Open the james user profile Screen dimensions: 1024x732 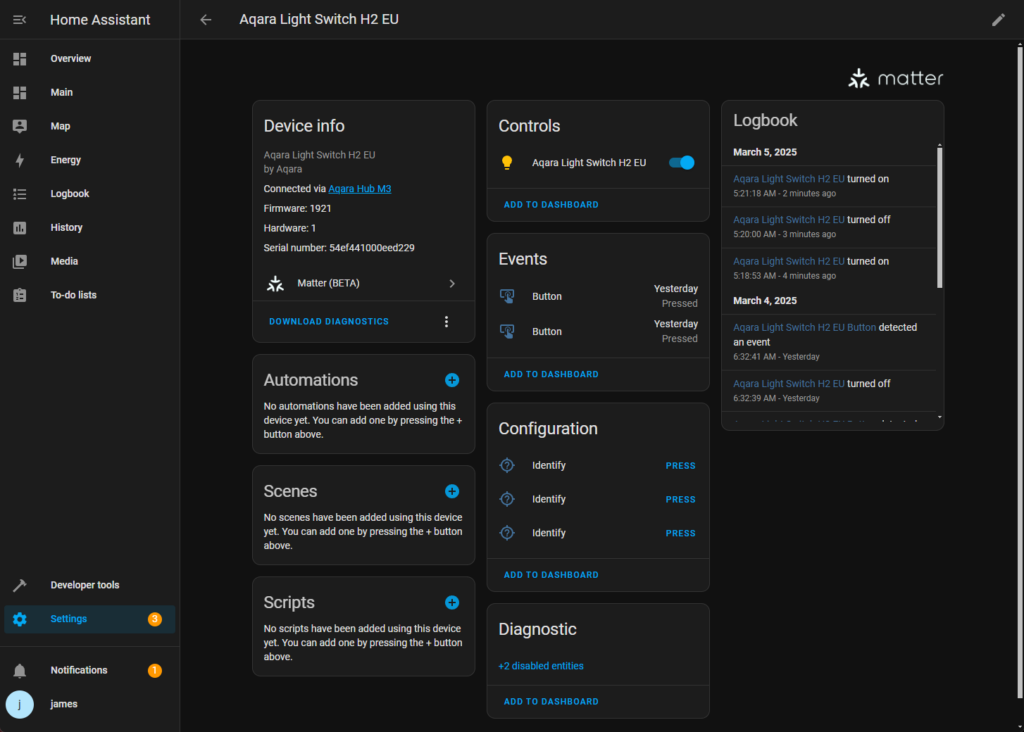point(64,704)
